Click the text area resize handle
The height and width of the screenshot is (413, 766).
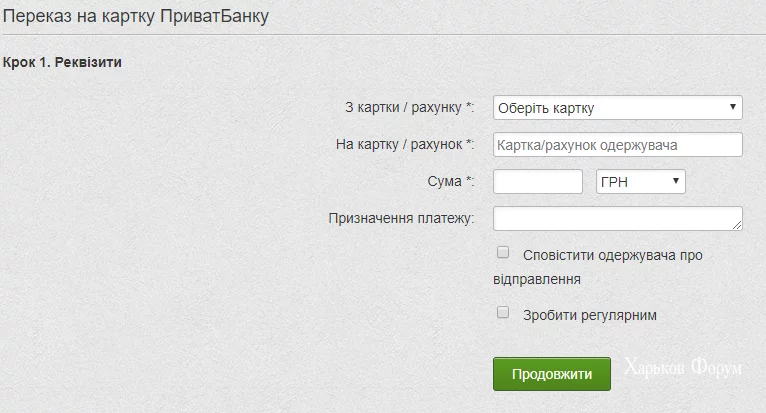click(738, 227)
